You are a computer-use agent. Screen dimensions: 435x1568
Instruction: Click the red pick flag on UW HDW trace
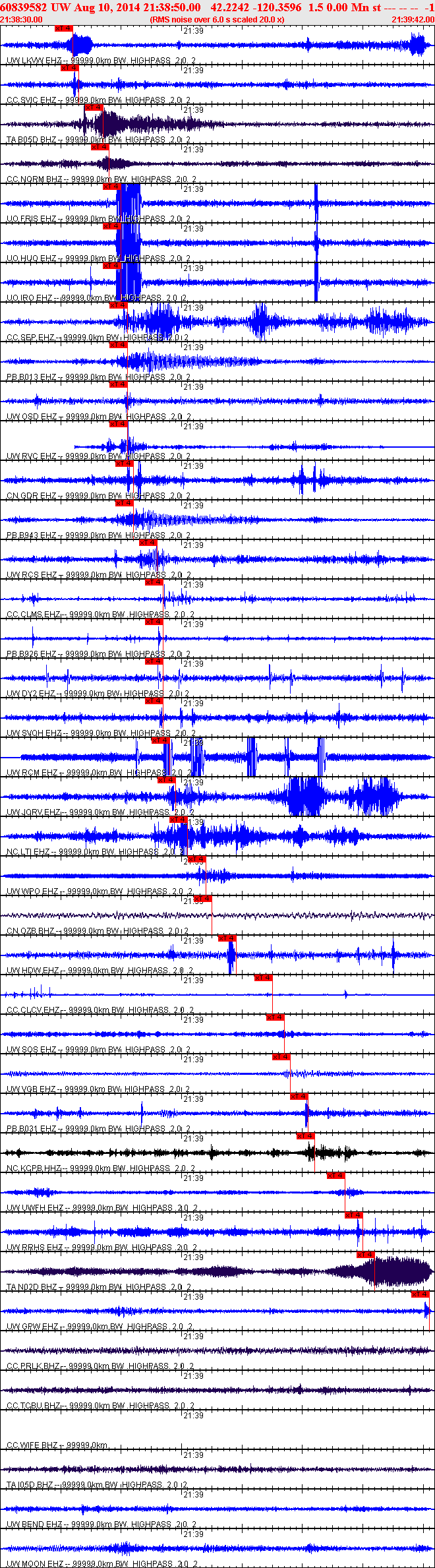click(x=227, y=938)
